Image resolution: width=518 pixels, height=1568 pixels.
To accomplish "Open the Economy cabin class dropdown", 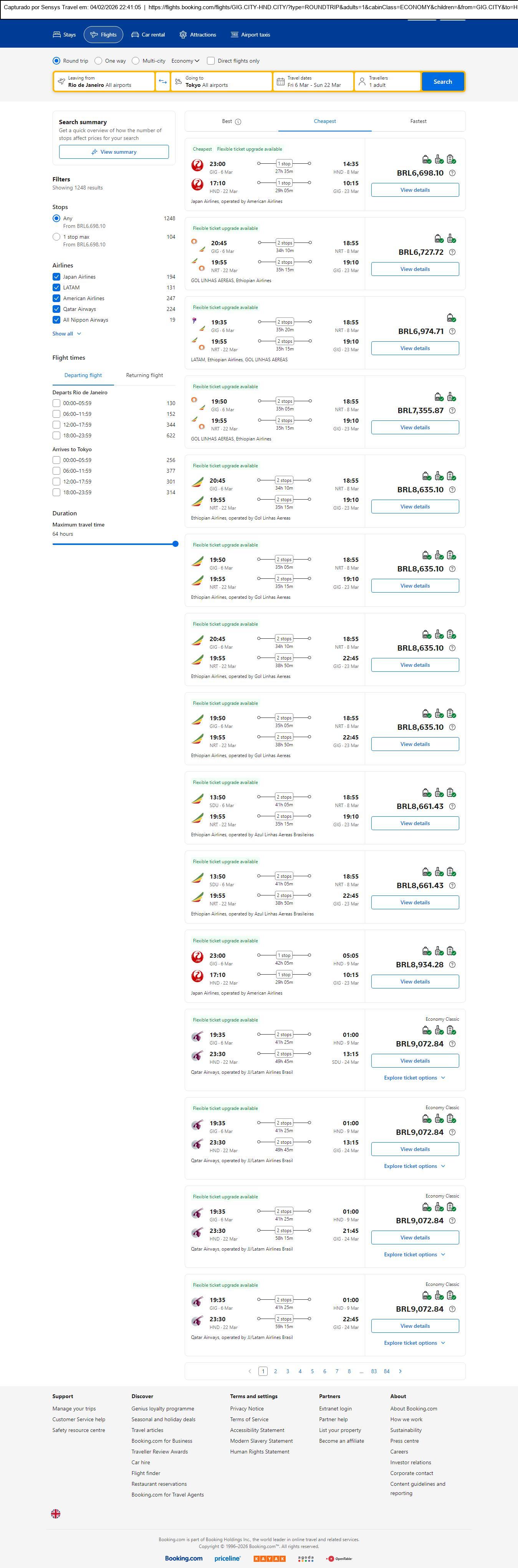I will pos(185,61).
